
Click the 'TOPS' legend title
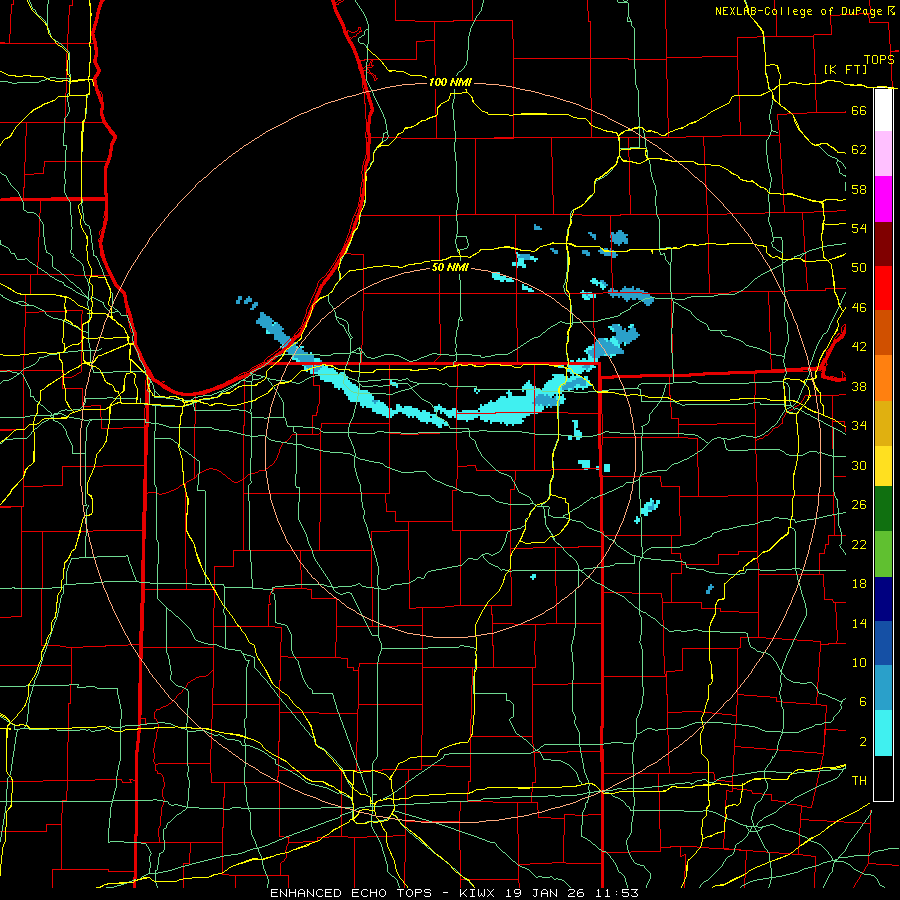[879, 60]
